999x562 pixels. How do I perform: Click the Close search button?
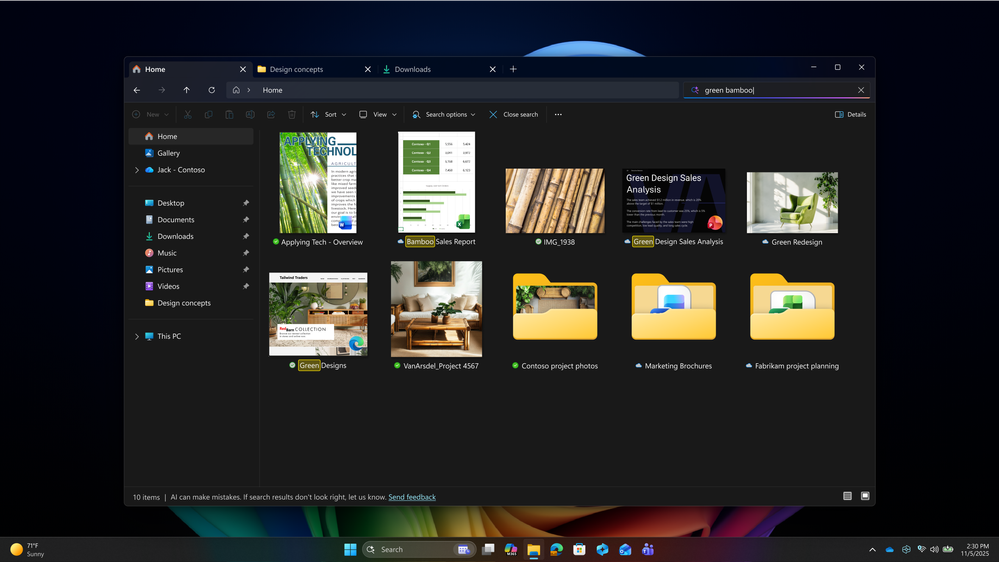pyautogui.click(x=513, y=115)
